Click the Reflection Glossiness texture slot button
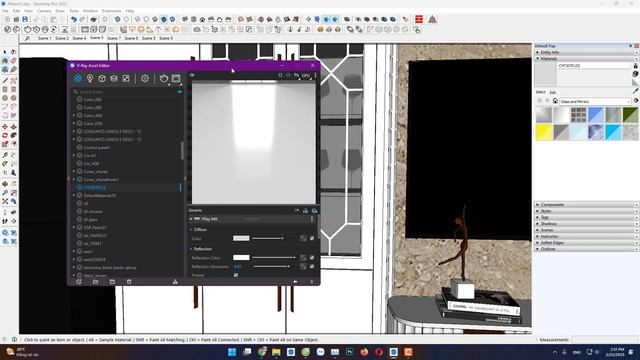Viewport: 640px width, 360px height. pos(303,267)
